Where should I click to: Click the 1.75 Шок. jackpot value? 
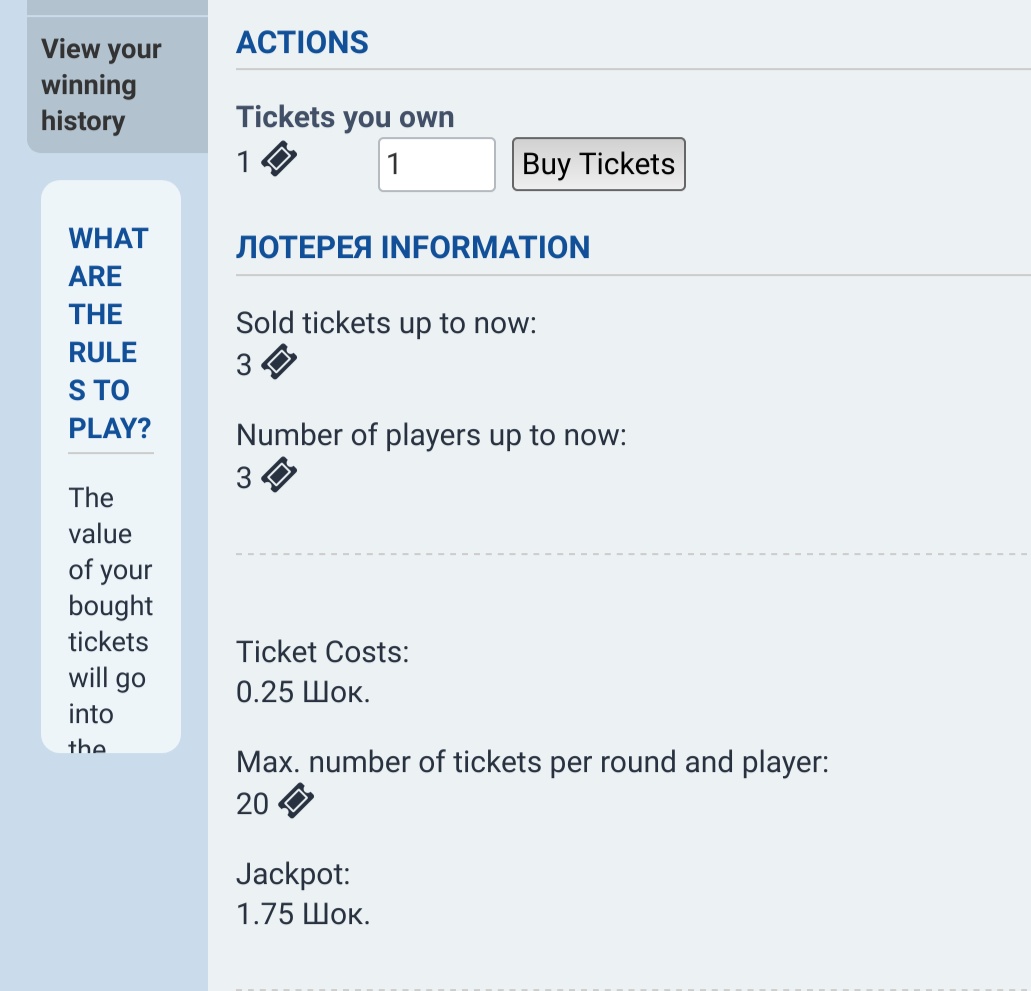coord(303,913)
